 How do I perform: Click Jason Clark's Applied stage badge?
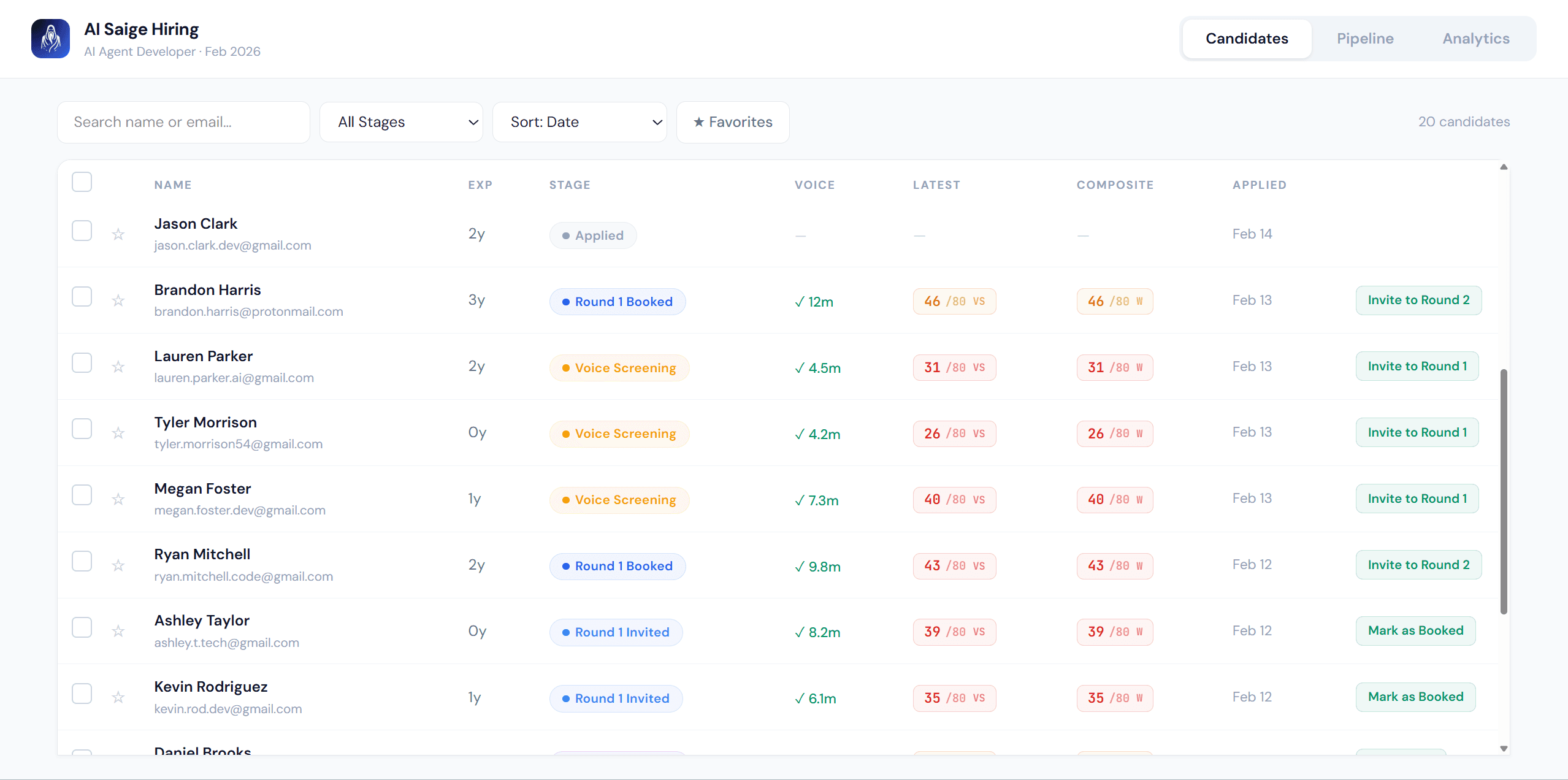click(x=593, y=235)
